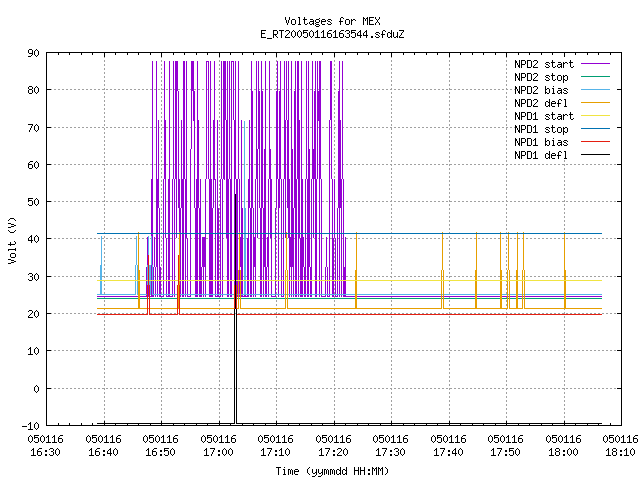Click the dark blue NPD1 stop legend line
This screenshot has height=480, width=640.
point(595,129)
